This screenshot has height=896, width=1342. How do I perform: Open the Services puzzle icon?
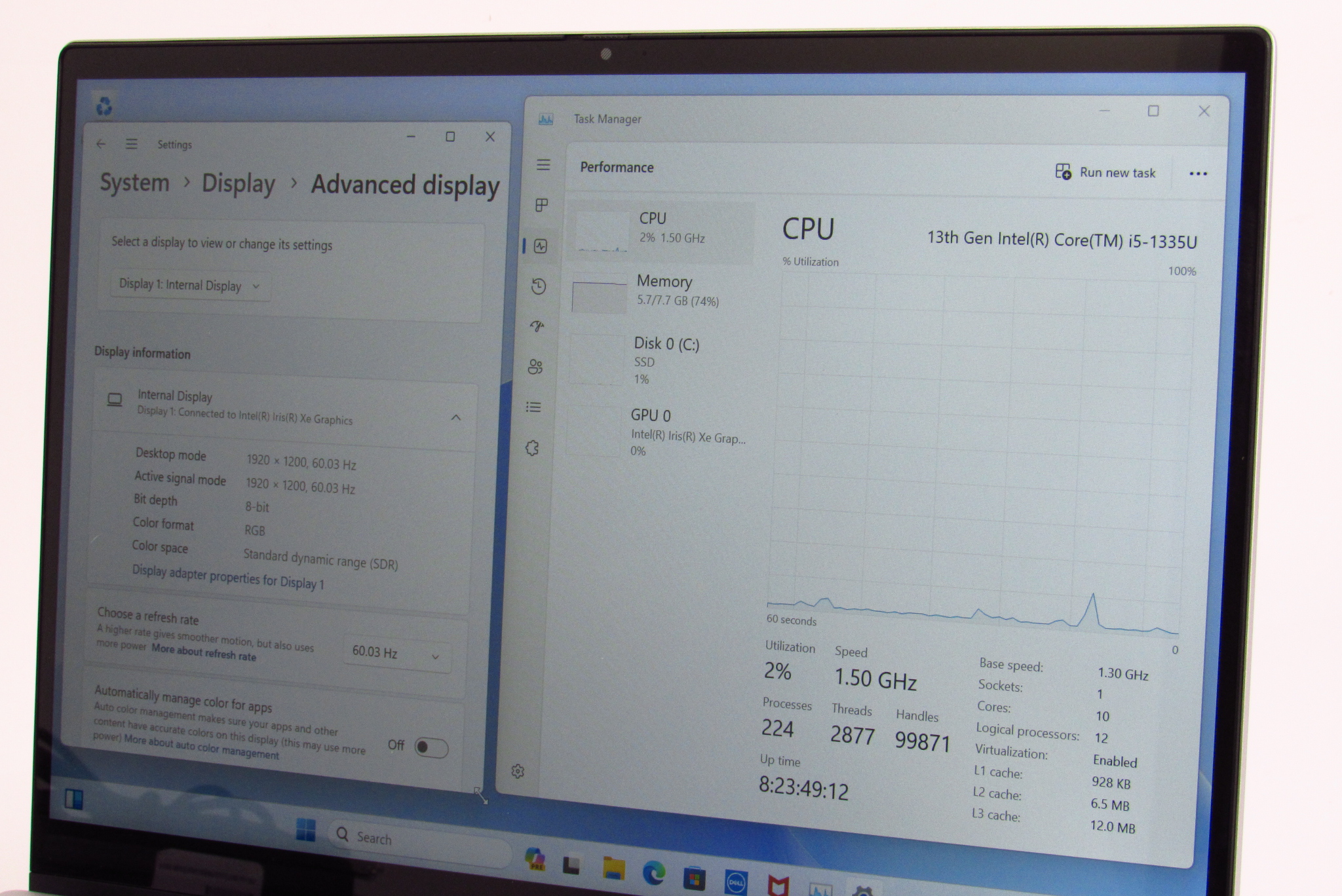(x=532, y=448)
